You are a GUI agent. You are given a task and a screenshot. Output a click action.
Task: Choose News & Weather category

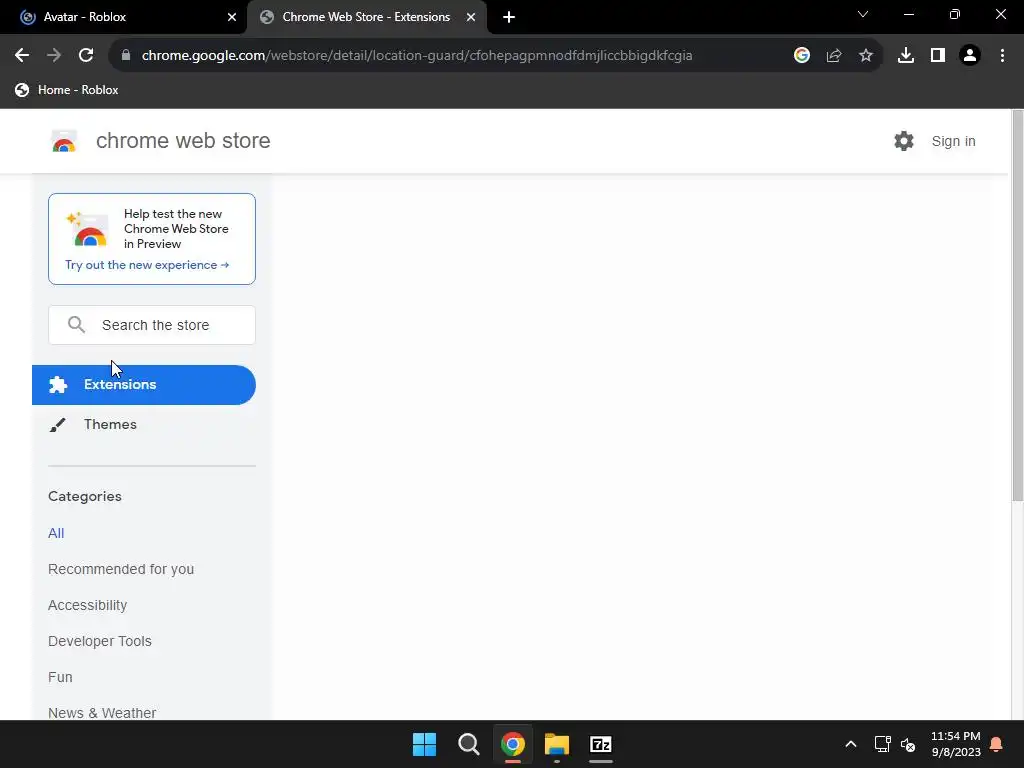[102, 713]
